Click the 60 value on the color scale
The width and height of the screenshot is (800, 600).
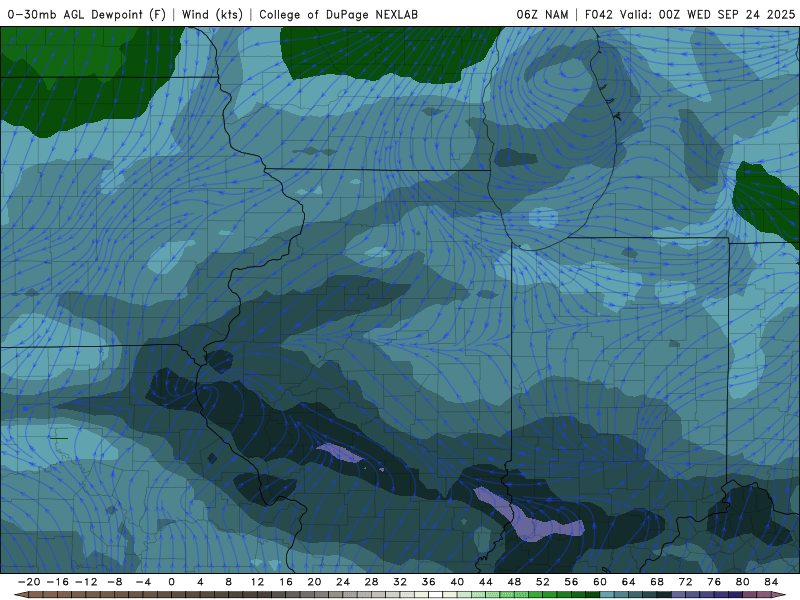pos(600,582)
